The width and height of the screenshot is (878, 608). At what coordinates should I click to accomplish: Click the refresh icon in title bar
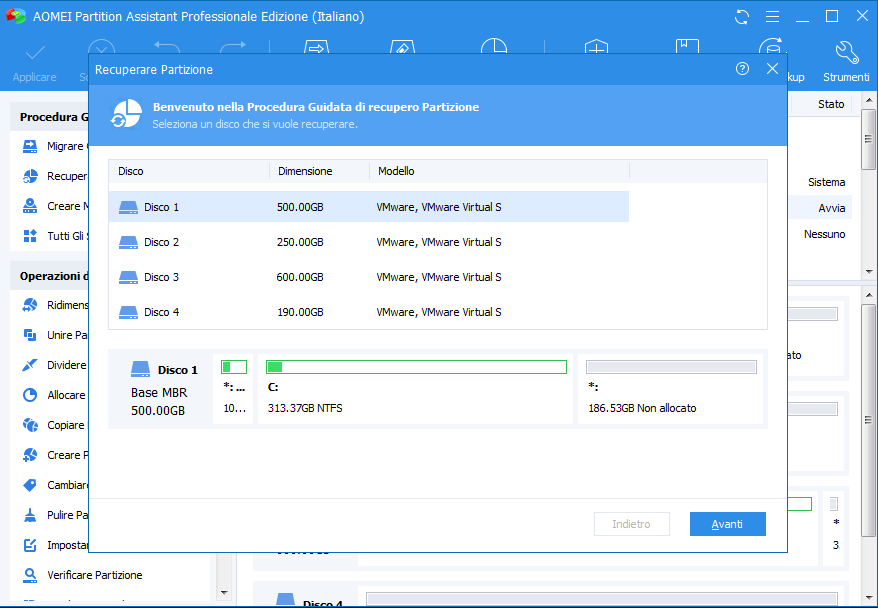coord(742,17)
